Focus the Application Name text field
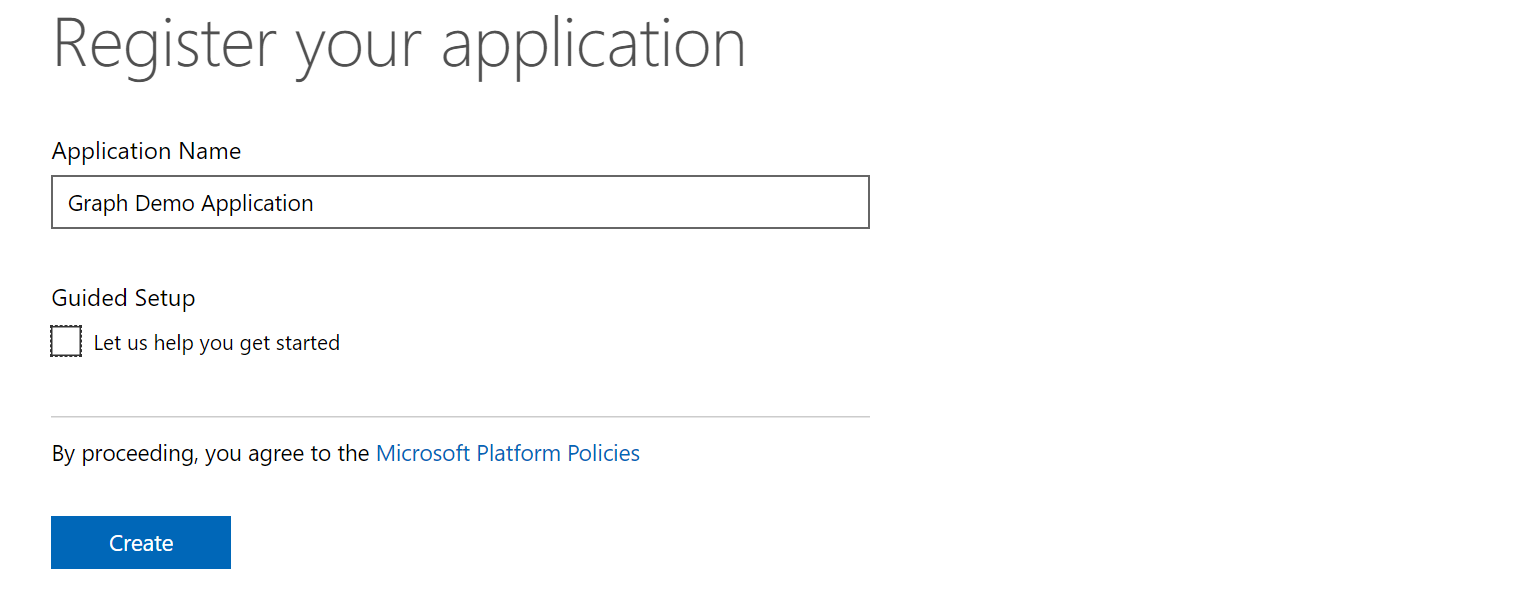Image resolution: width=1525 pixels, height=595 pixels. point(460,202)
